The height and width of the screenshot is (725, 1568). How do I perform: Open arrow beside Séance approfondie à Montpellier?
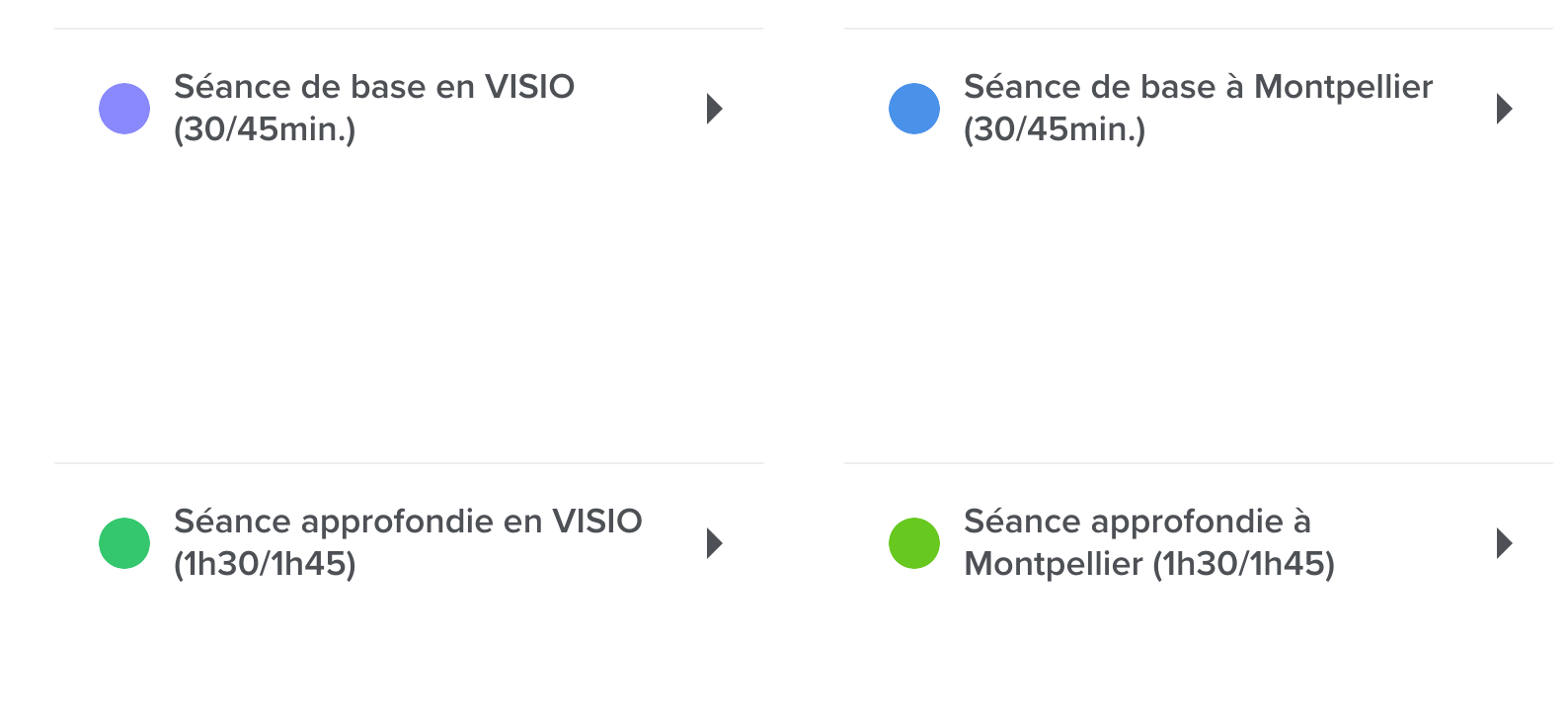tap(1505, 543)
